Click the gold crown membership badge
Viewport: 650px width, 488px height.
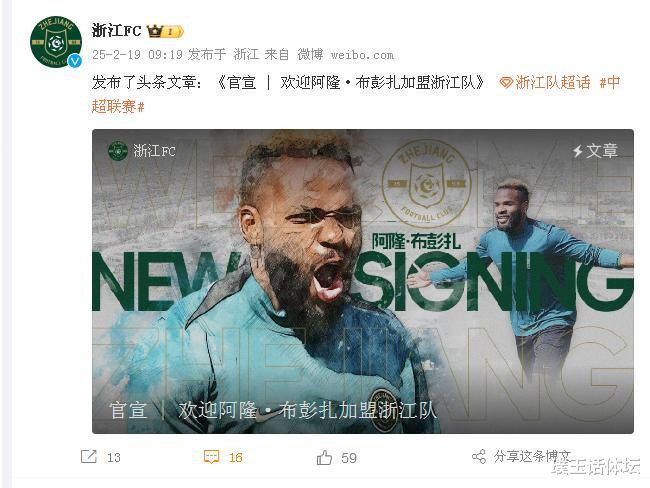pyautogui.click(x=165, y=31)
